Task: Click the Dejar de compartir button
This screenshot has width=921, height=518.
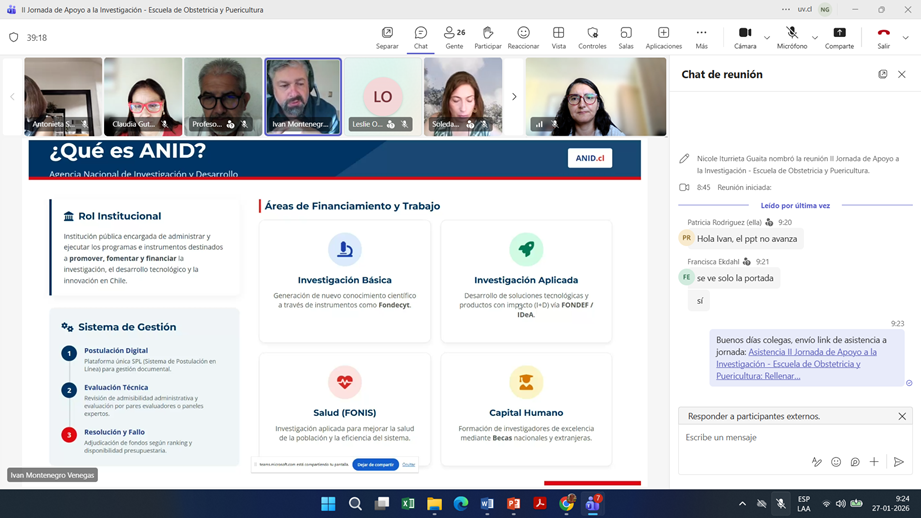Action: [375, 464]
